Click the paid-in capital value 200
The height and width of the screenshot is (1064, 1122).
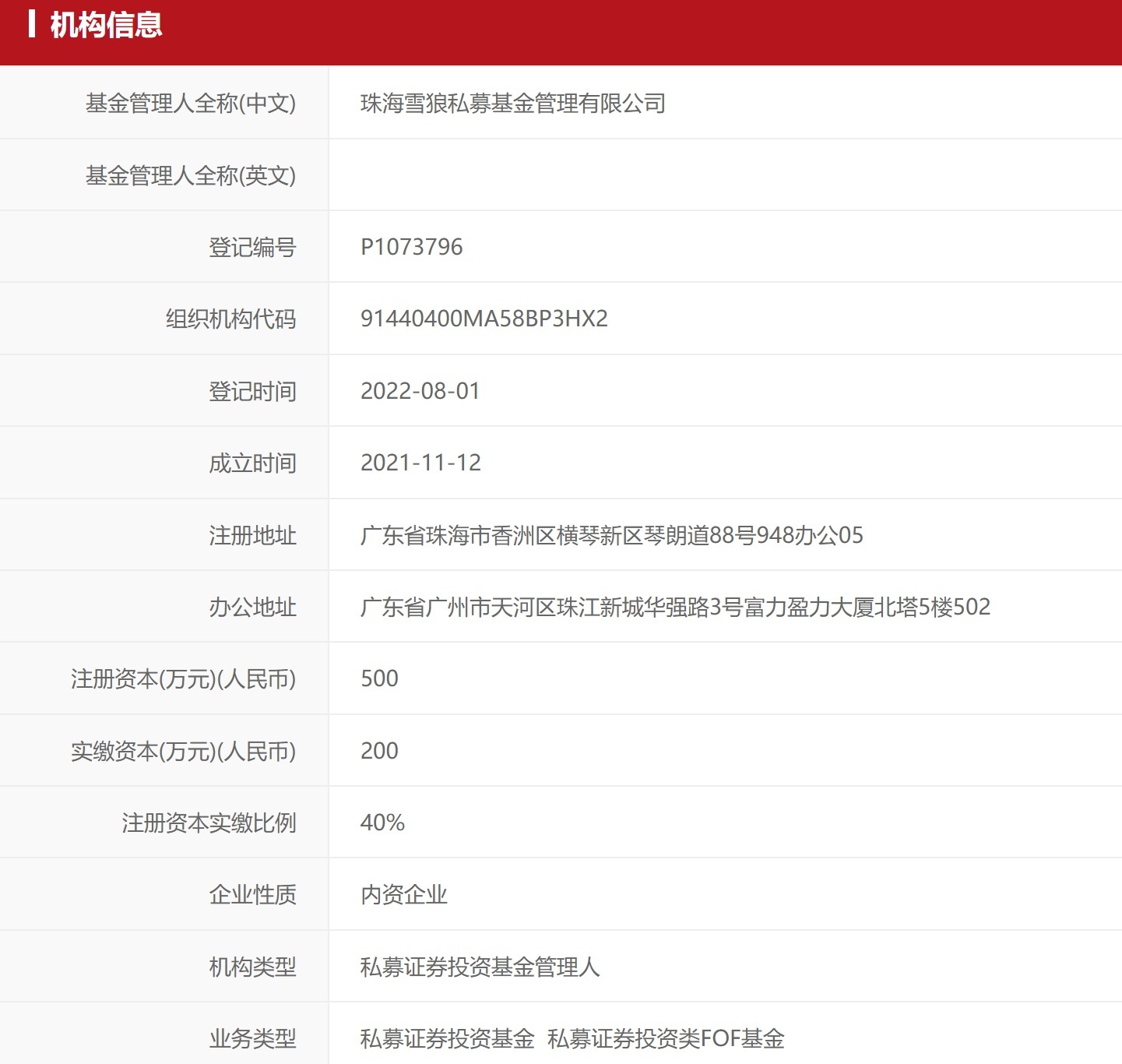coord(378,750)
